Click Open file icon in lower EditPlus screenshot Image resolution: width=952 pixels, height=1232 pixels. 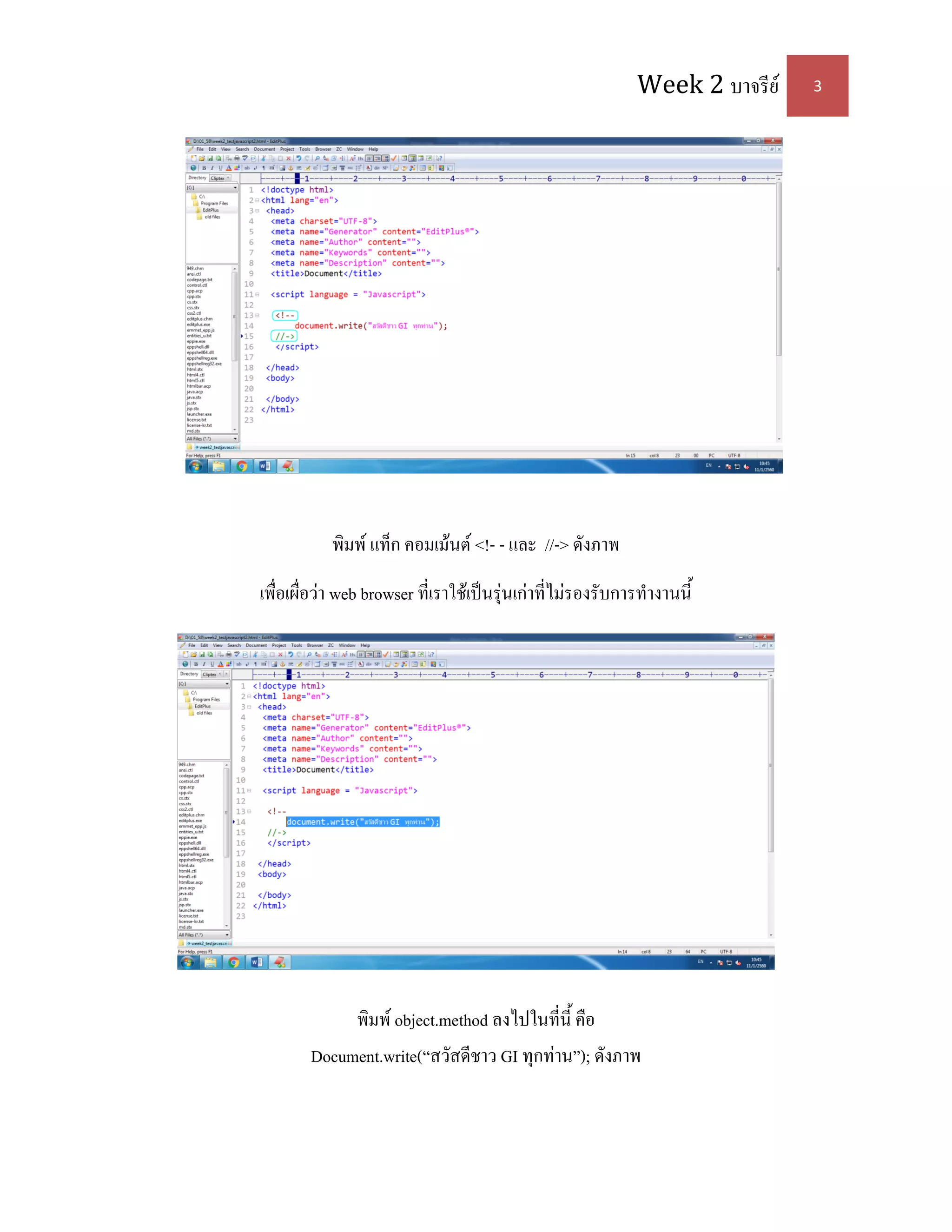[194, 655]
